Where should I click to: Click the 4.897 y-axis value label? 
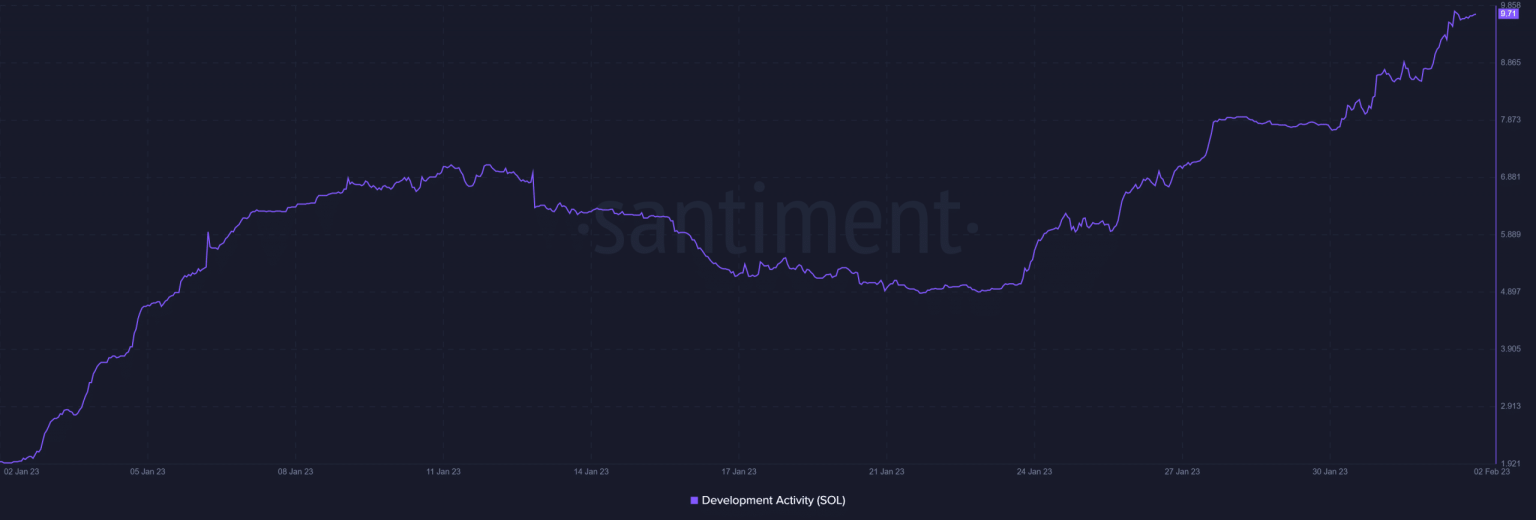(x=1511, y=292)
